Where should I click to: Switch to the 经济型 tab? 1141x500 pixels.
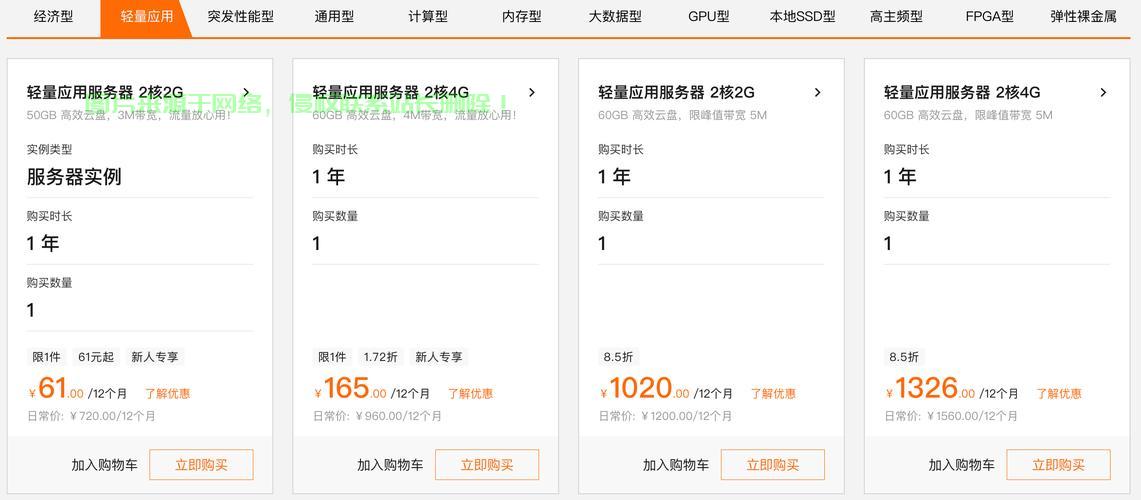click(53, 17)
